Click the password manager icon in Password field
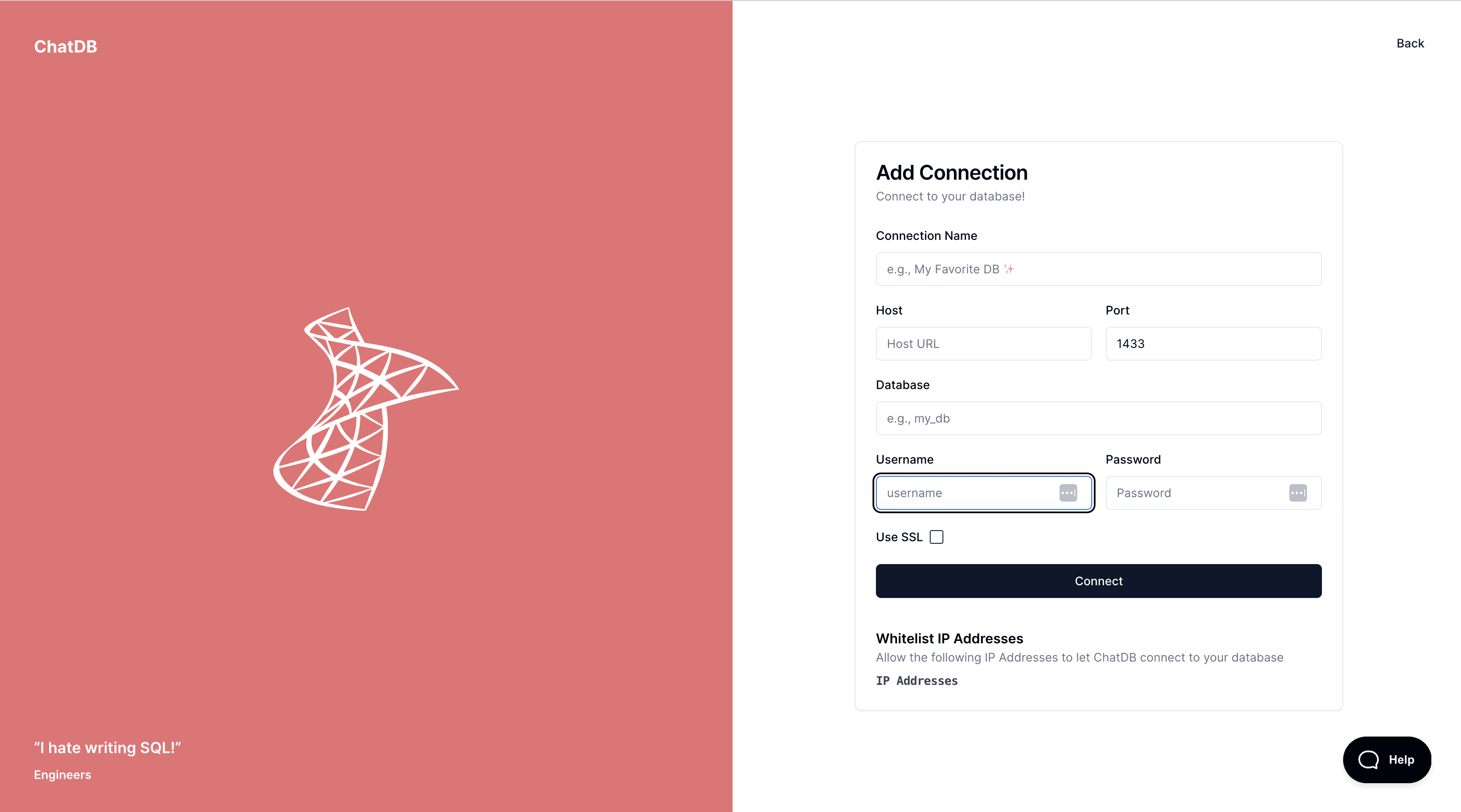 (1298, 493)
